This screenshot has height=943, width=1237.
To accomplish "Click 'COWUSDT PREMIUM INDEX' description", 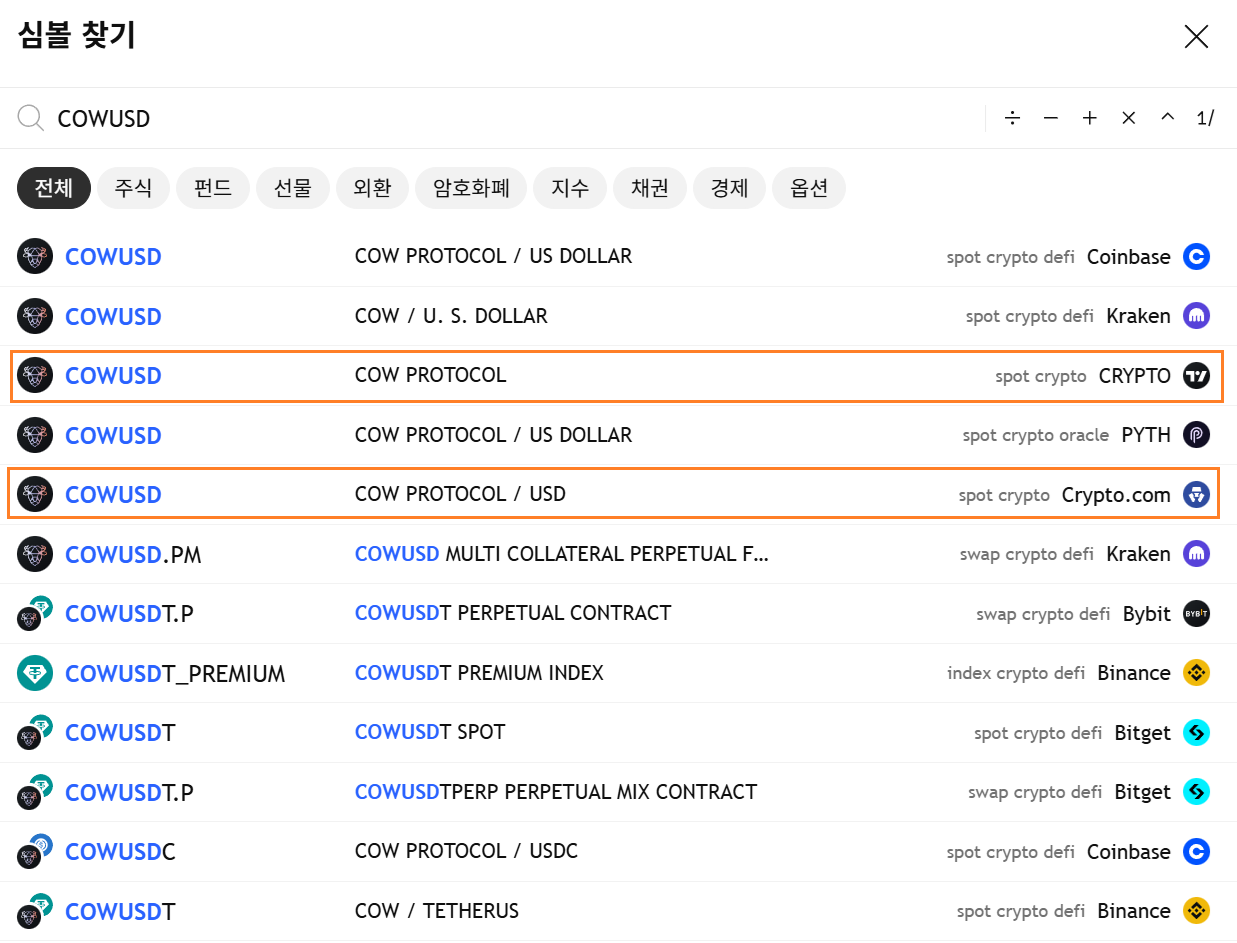I will click(x=479, y=672).
